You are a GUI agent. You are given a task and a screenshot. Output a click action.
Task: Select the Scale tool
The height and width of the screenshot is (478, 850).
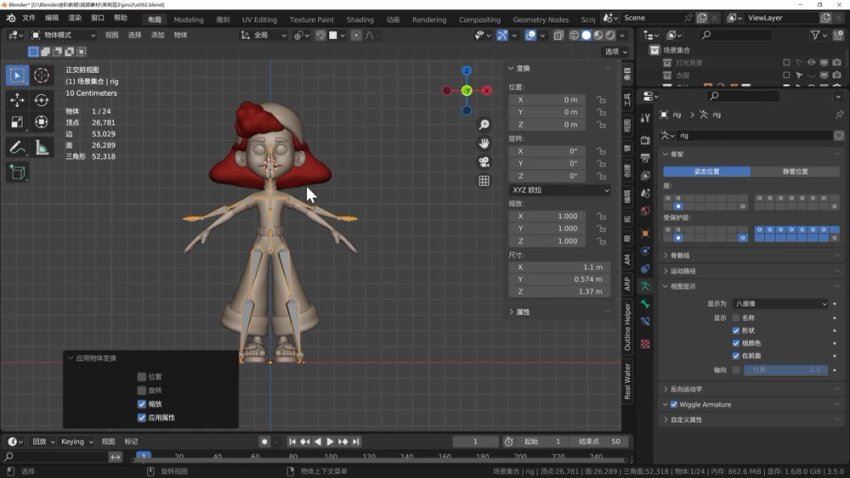[17, 122]
